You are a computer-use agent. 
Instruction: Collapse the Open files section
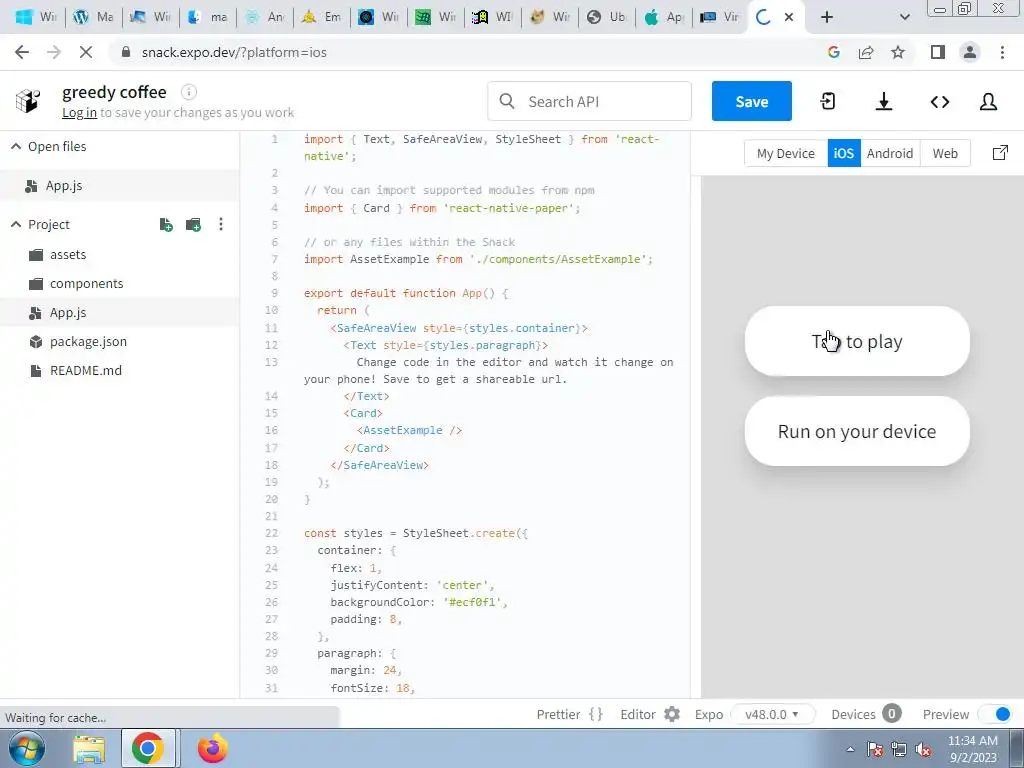click(16, 146)
